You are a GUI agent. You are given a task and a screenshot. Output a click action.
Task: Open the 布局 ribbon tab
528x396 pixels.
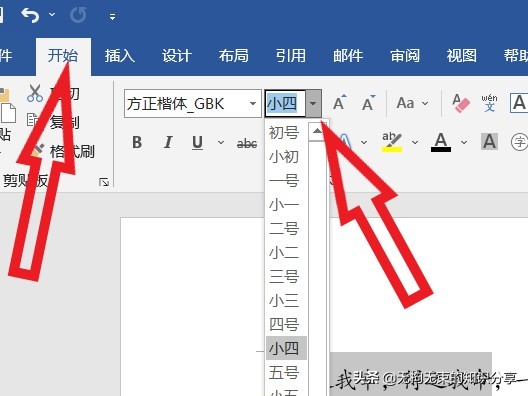234,56
